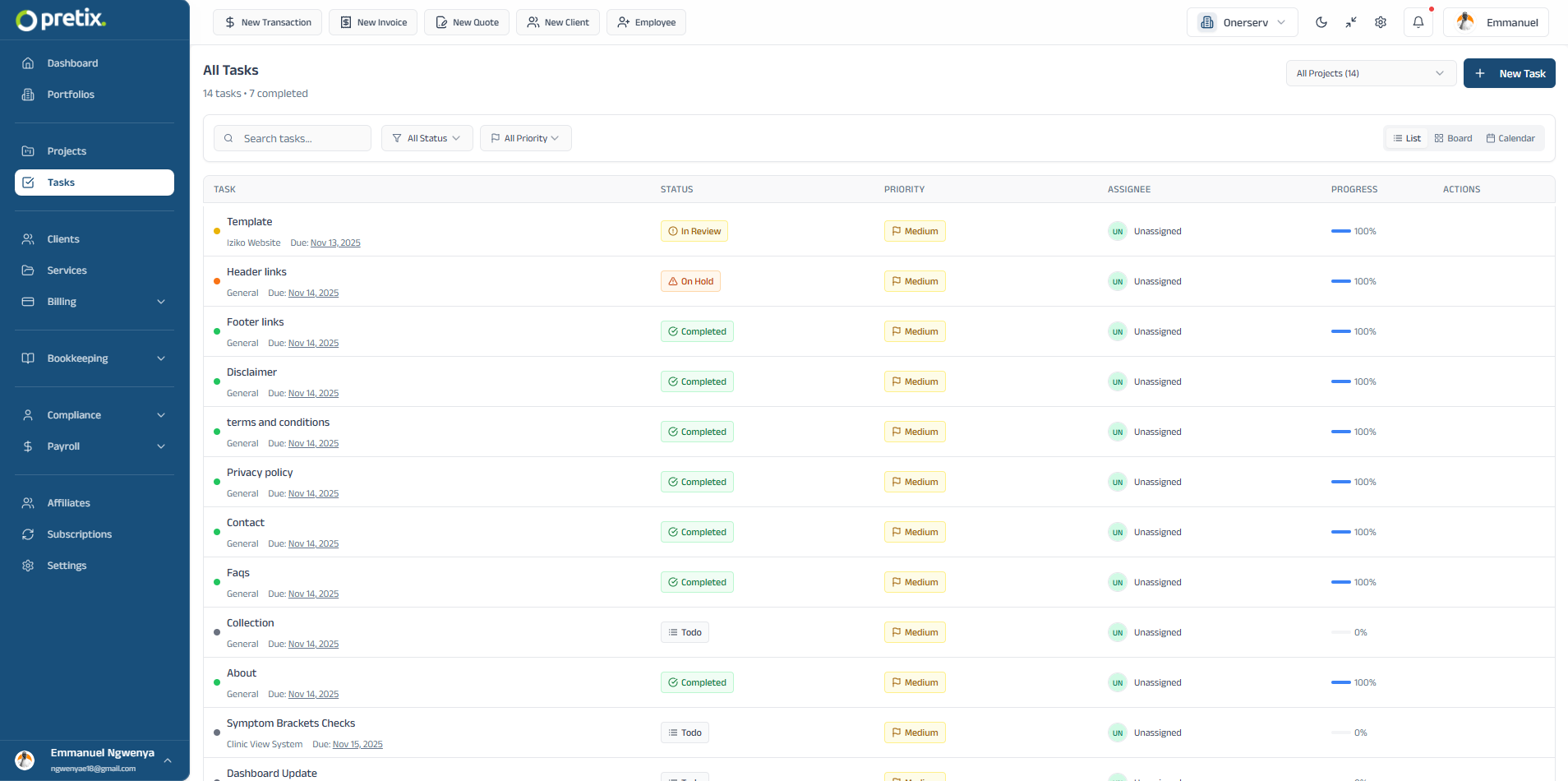Screen dimensions: 1568x781
Task: Toggle dark mode moon icon
Action: click(x=1321, y=22)
